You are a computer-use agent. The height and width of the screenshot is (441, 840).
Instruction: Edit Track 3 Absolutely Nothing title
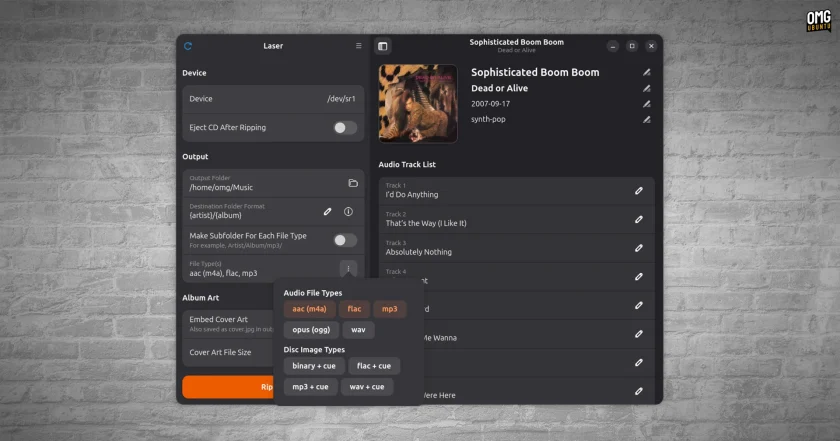(639, 248)
